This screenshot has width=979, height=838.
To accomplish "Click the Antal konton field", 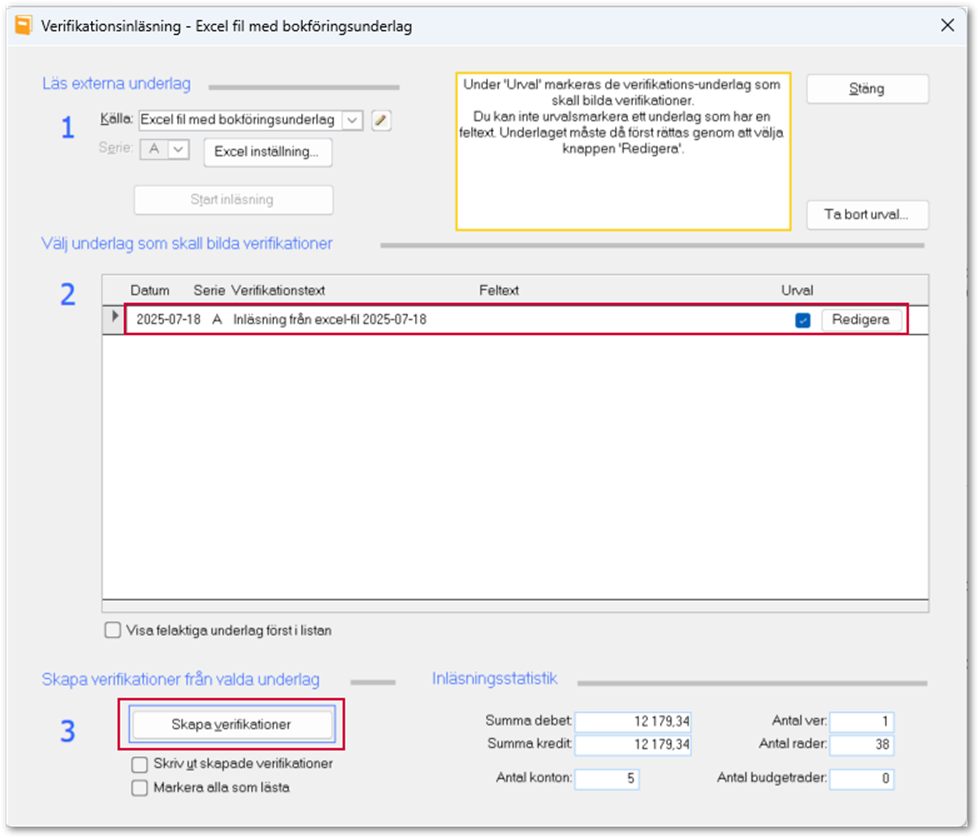I will [x=607, y=779].
